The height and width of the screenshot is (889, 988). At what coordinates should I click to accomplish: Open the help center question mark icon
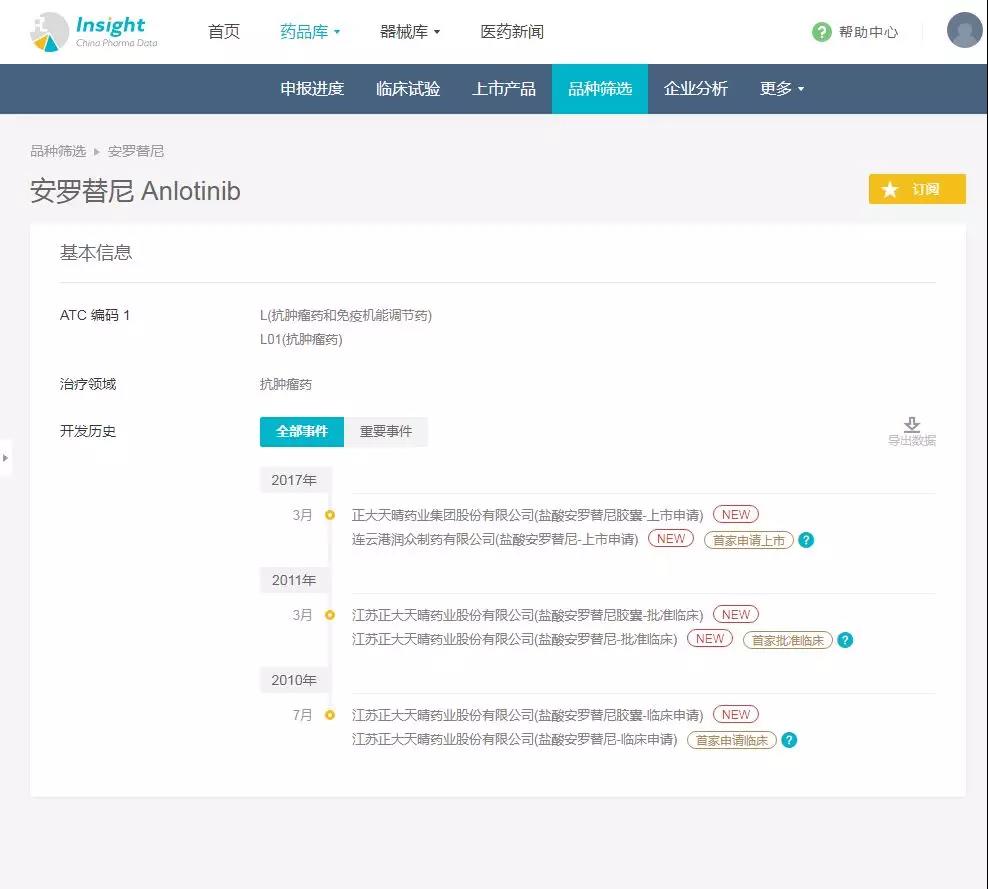(821, 32)
